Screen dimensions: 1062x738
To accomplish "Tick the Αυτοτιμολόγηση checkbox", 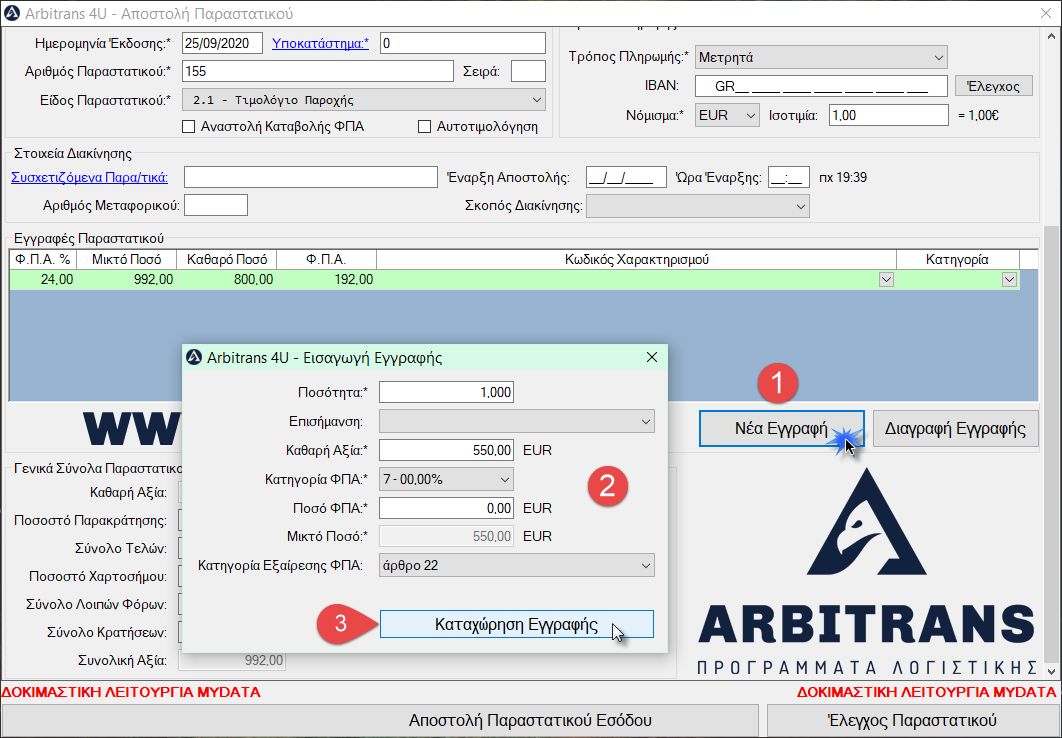I will click(x=425, y=127).
